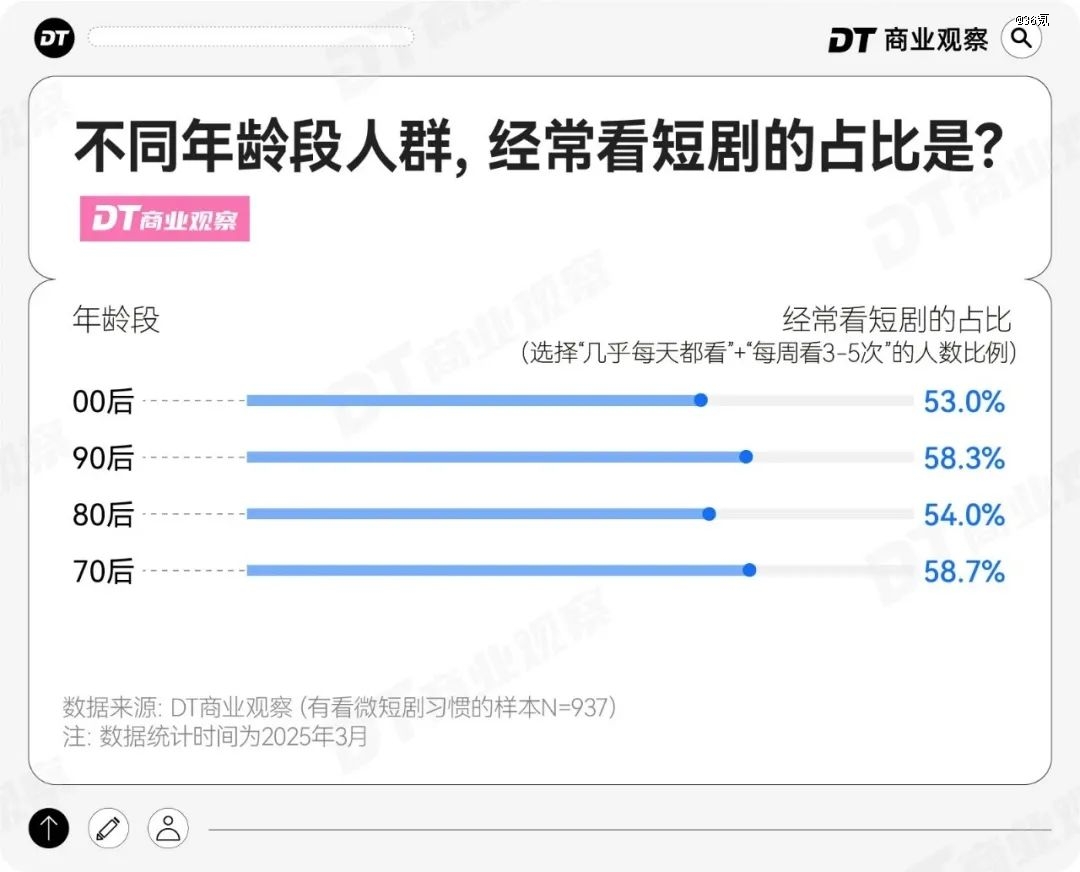Click the 70后 bar endpoint dot
Screen dimensions: 1080x872
point(749,570)
